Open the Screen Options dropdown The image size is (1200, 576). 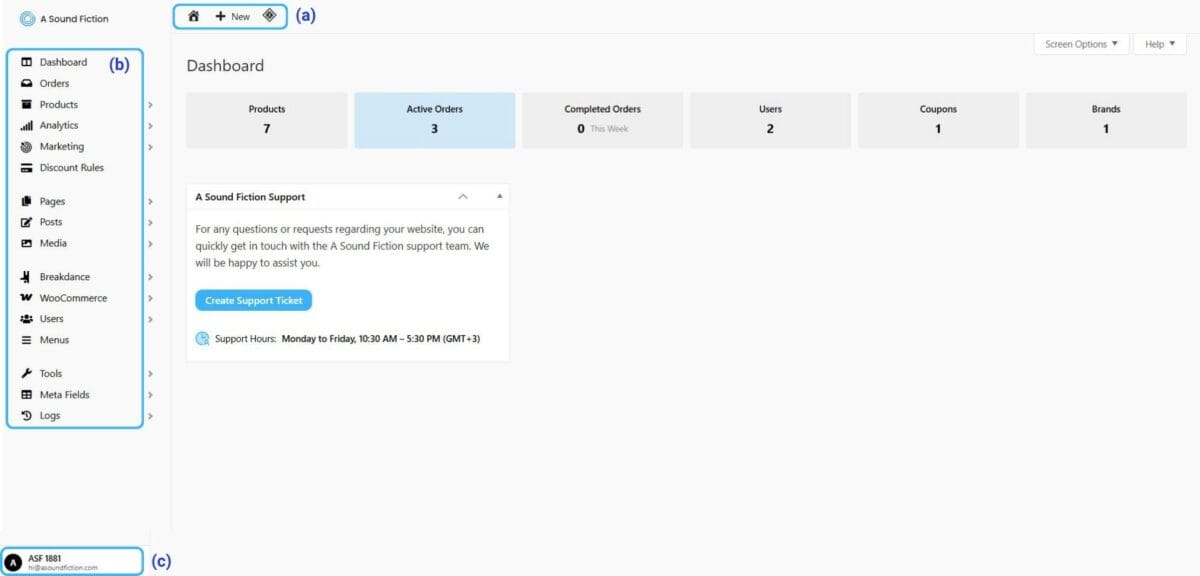click(1080, 43)
